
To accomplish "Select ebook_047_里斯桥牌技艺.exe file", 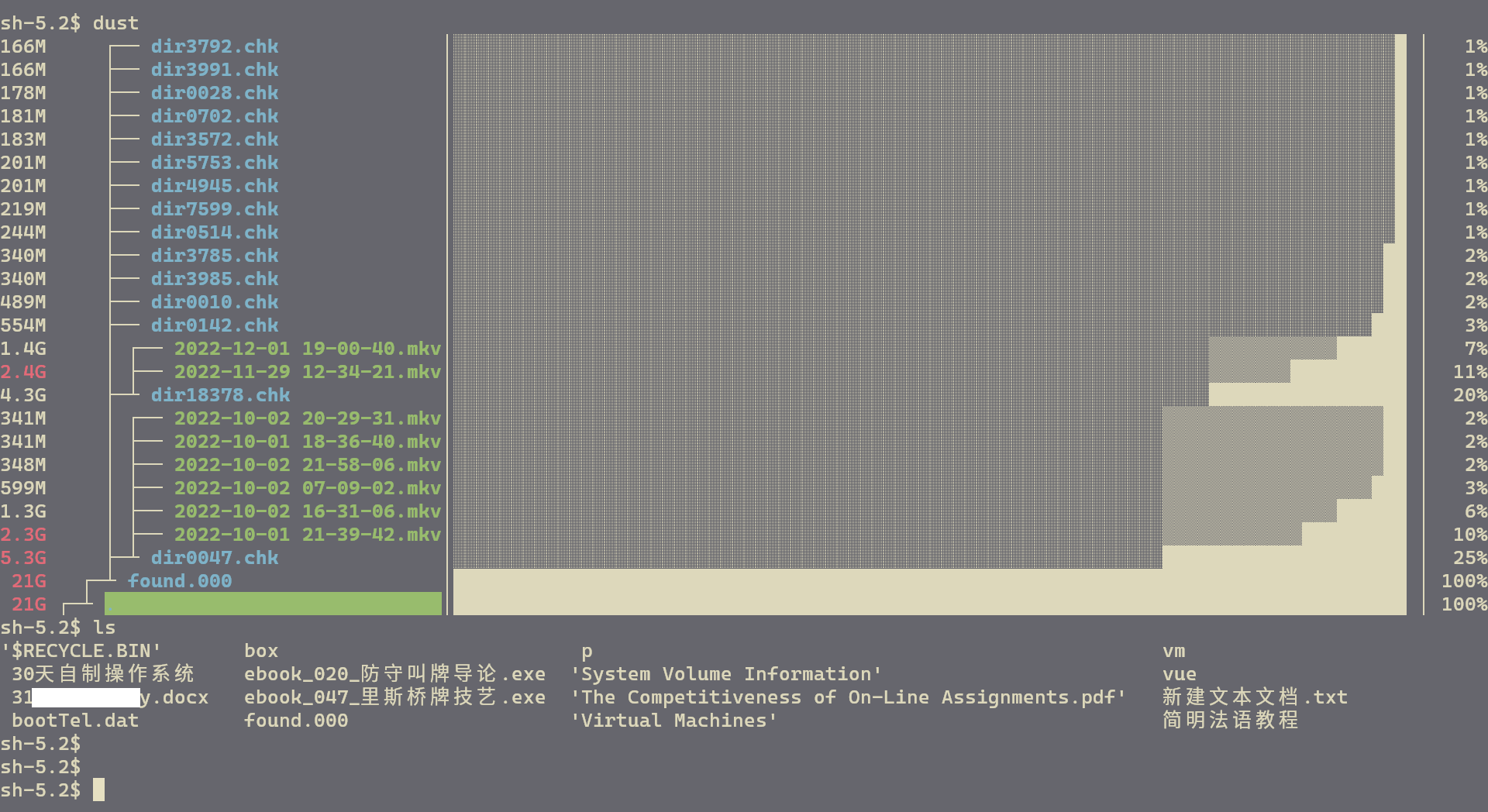I will click(x=394, y=697).
